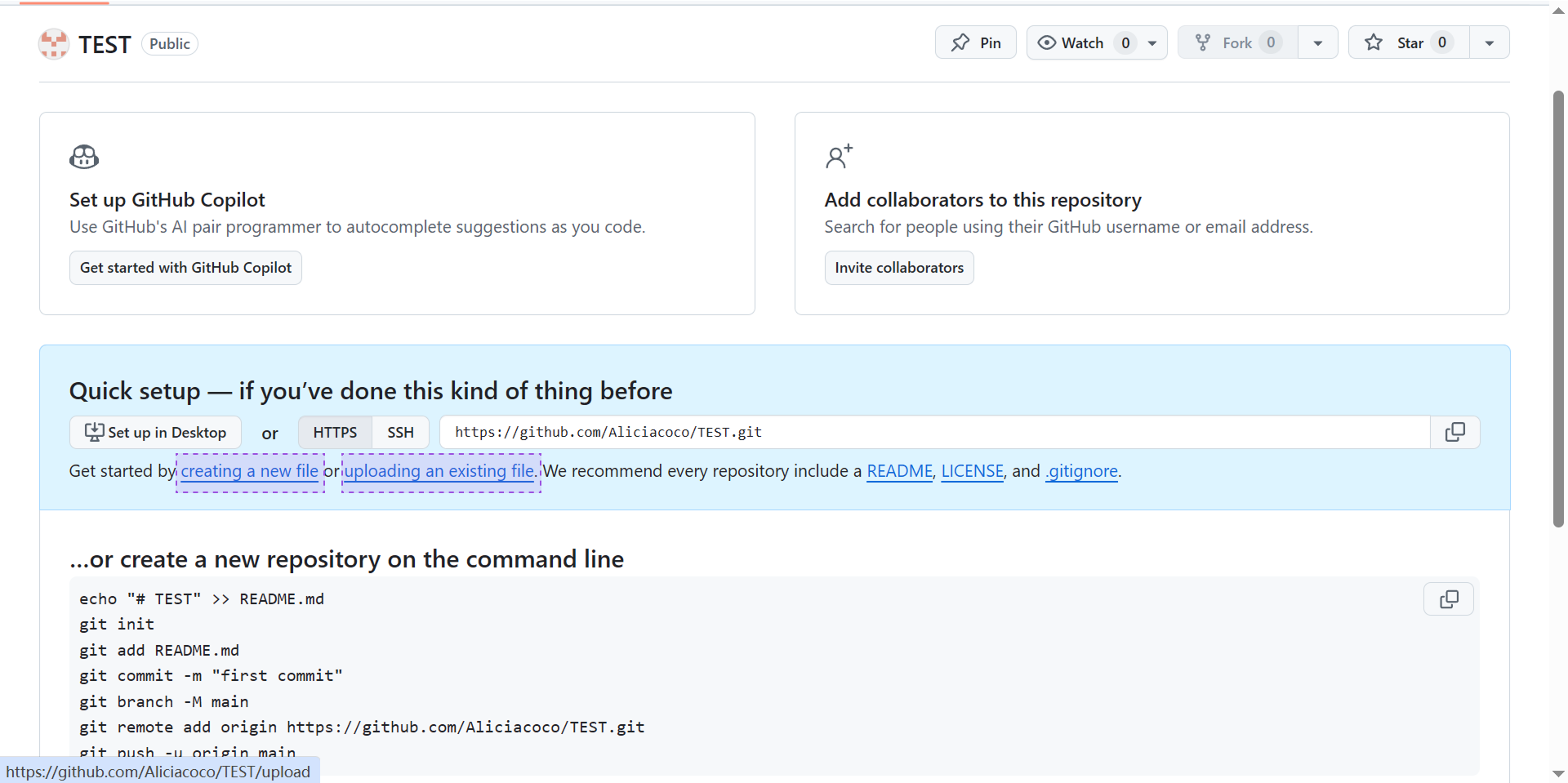Click the repository avatar next to TEST

(54, 44)
